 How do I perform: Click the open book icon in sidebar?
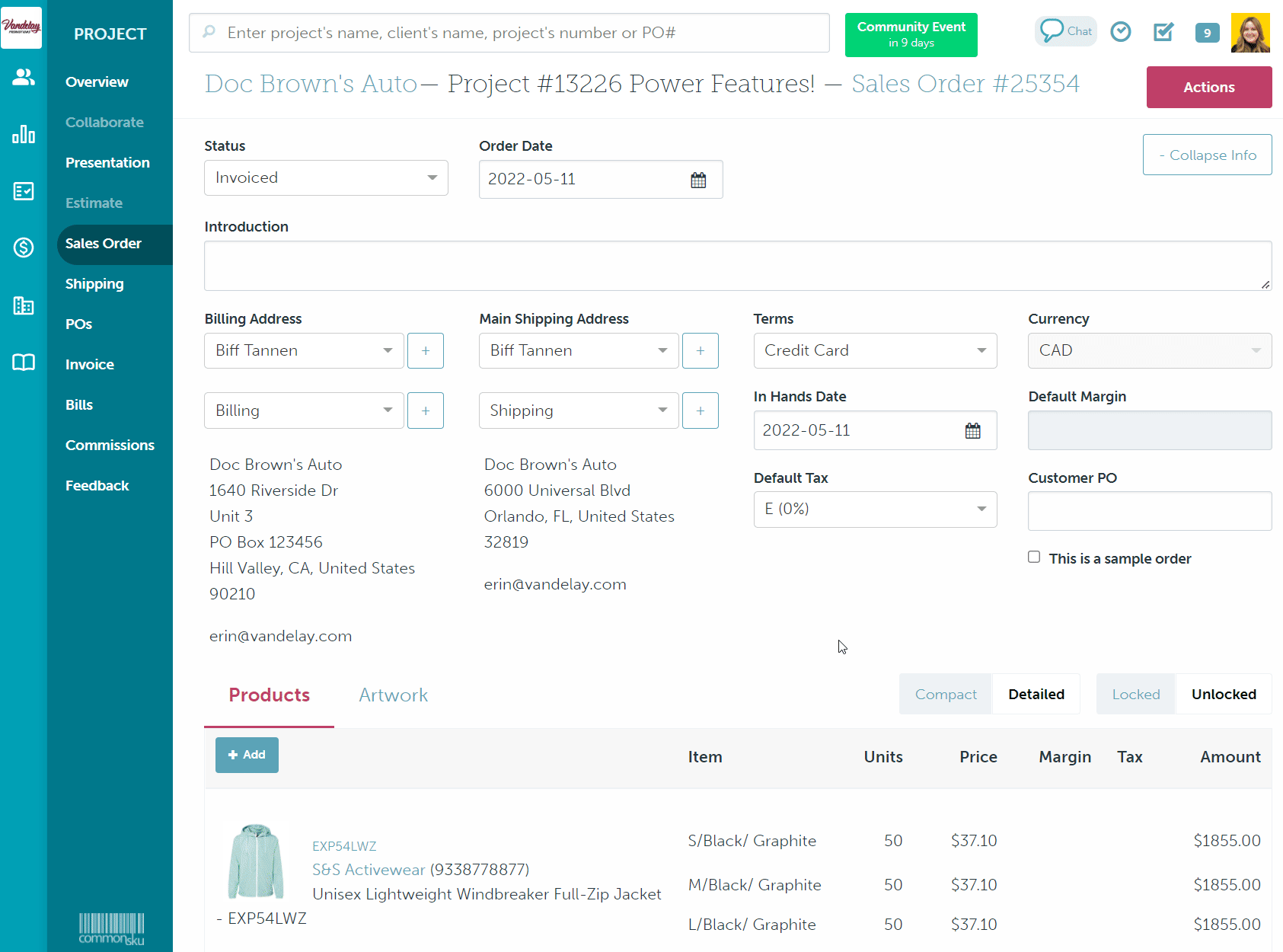(x=24, y=363)
